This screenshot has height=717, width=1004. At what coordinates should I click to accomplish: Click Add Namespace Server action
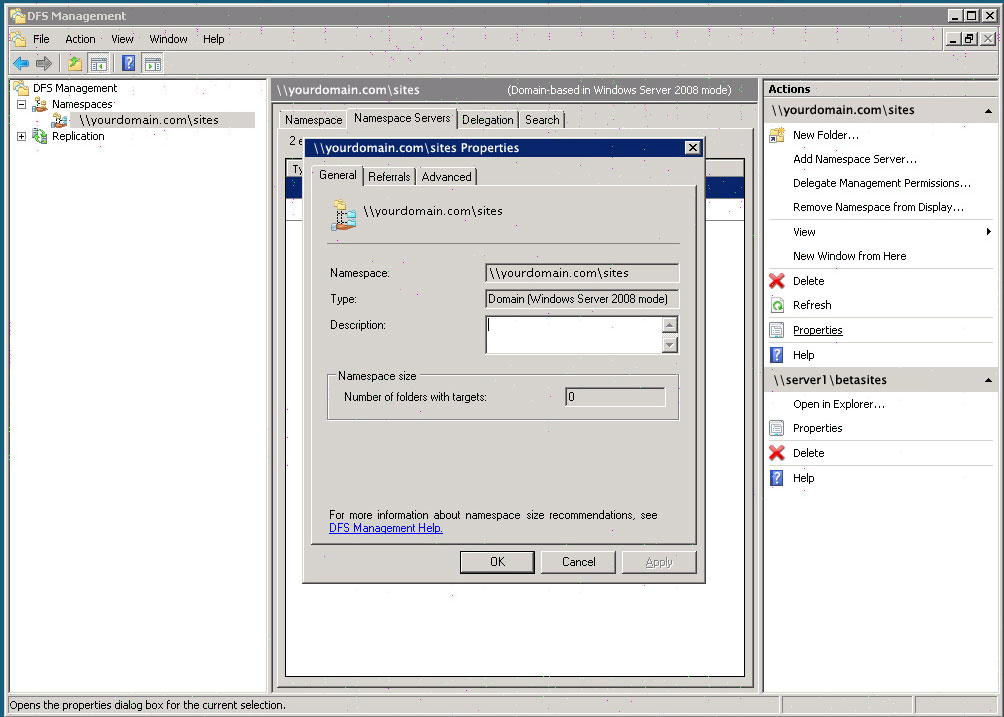coord(855,159)
